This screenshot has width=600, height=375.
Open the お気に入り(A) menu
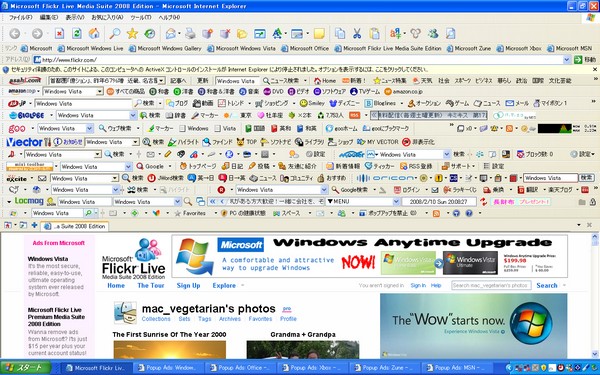[x=107, y=17]
